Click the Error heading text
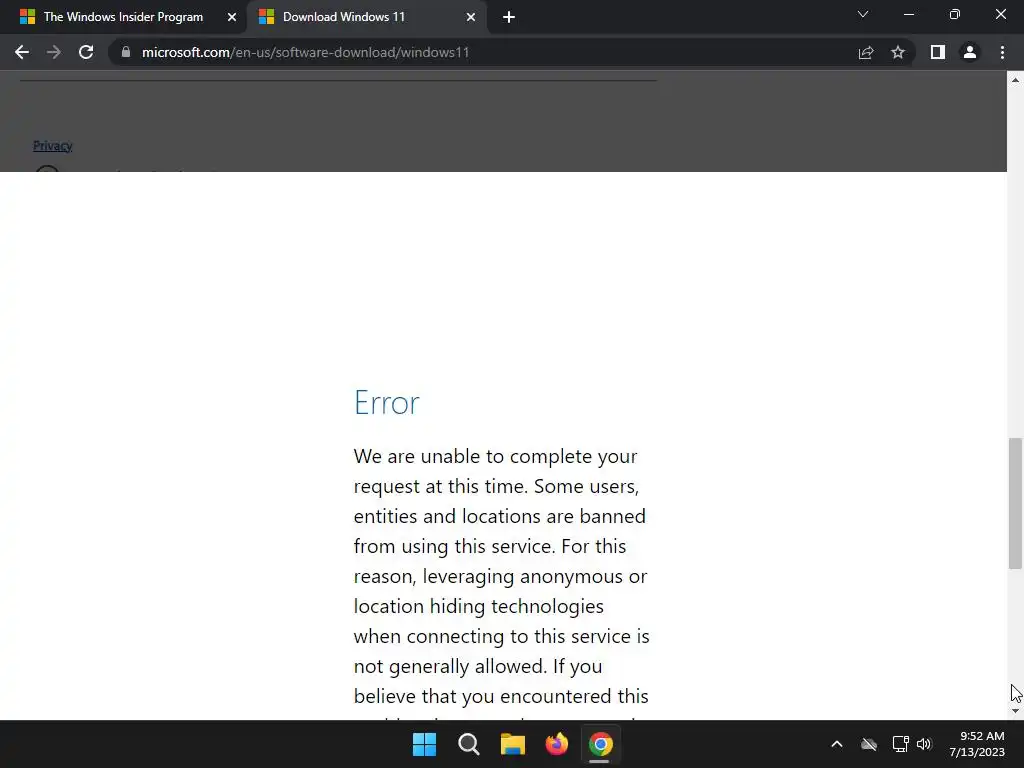 pos(387,402)
